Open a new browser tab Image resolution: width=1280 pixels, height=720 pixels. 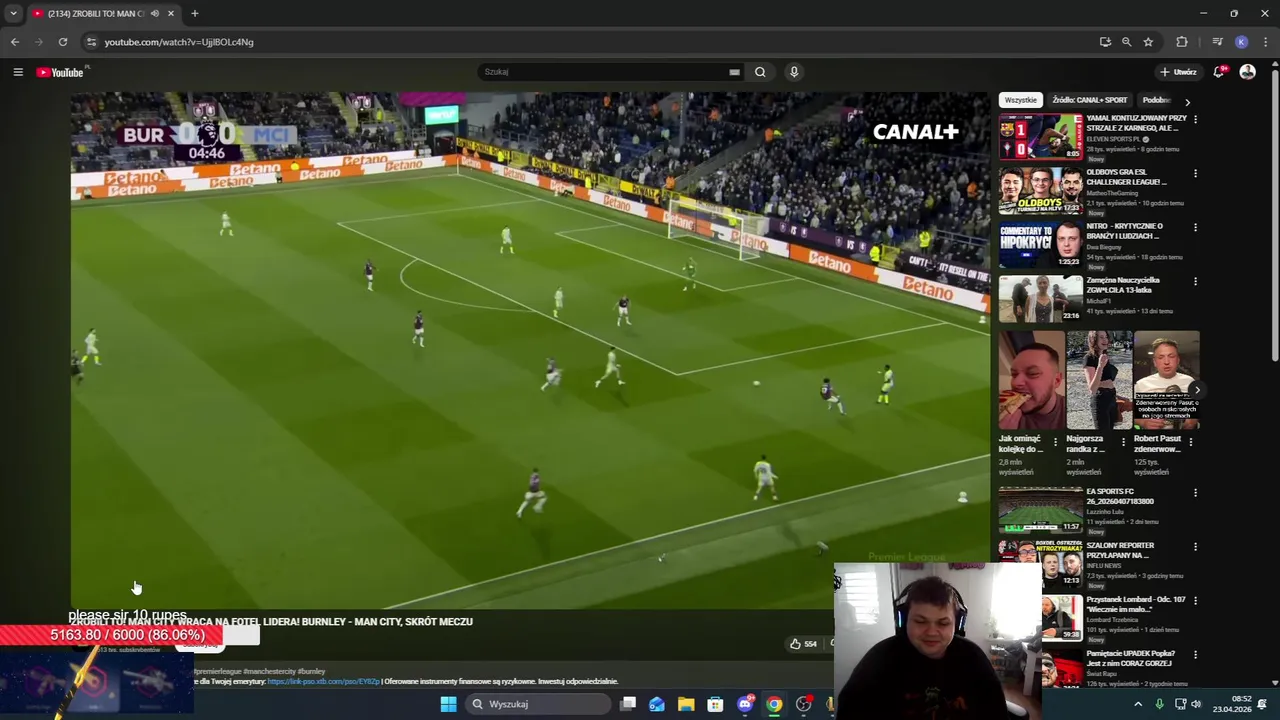coord(195,14)
